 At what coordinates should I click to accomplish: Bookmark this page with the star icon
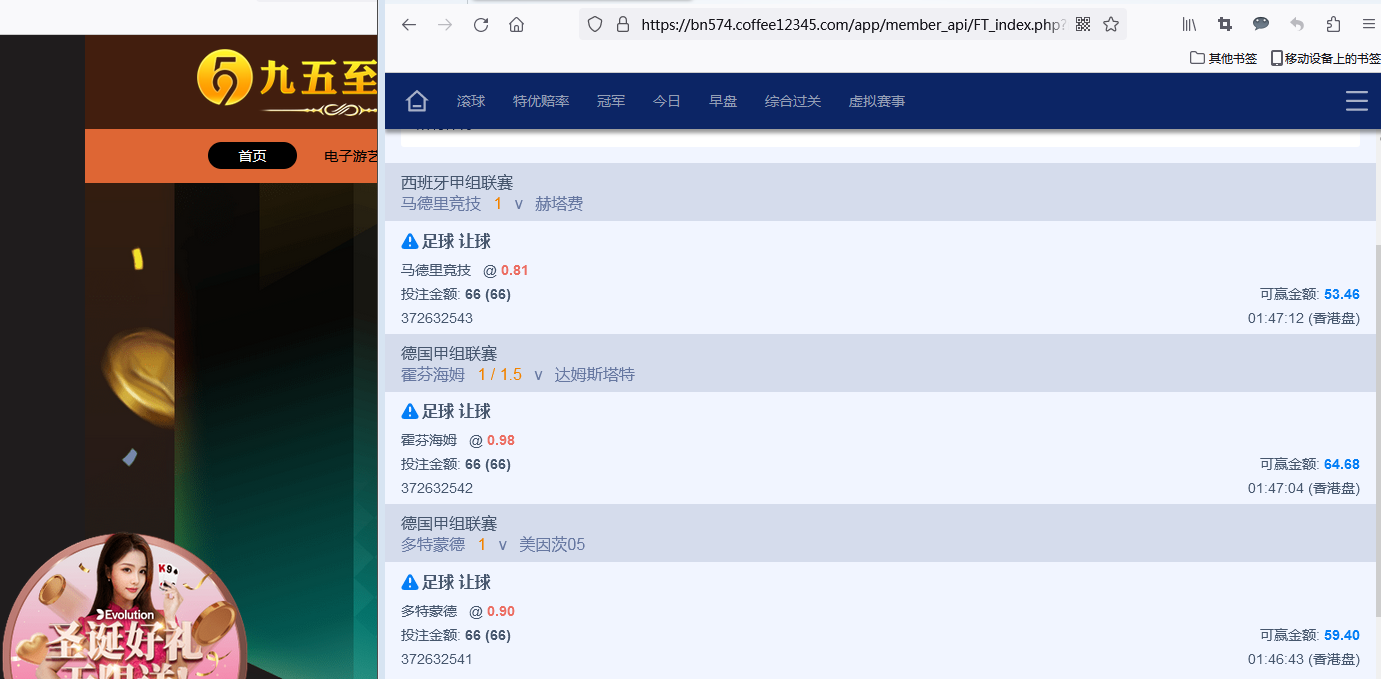point(1111,25)
